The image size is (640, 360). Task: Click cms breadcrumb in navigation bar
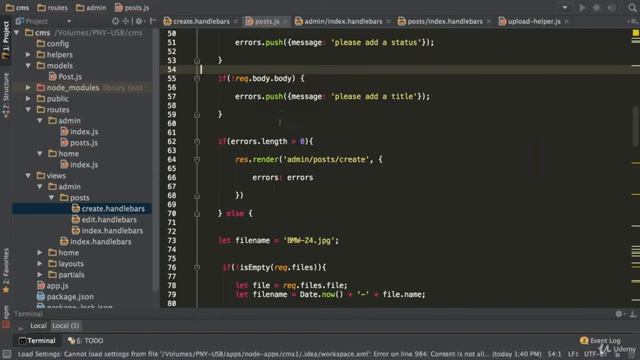pos(18,8)
